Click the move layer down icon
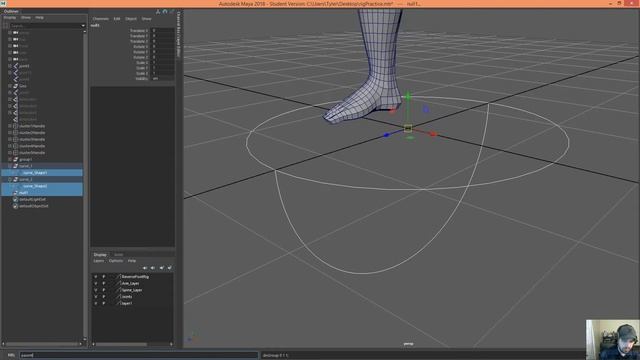This screenshot has width=640, height=360. pyautogui.click(x=153, y=268)
